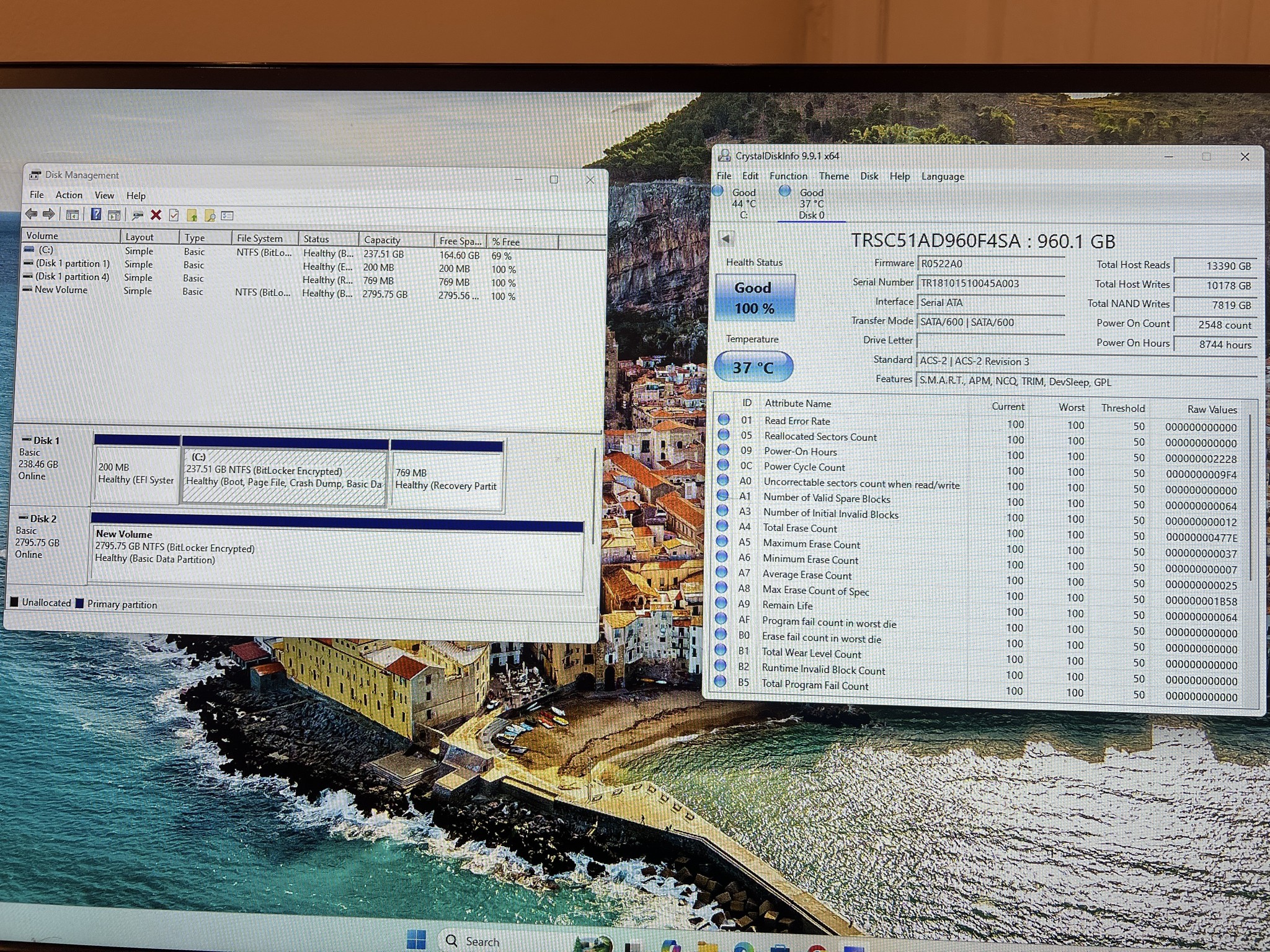Sort by the Volume column header
This screenshot has width=1270, height=952.
[71, 236]
